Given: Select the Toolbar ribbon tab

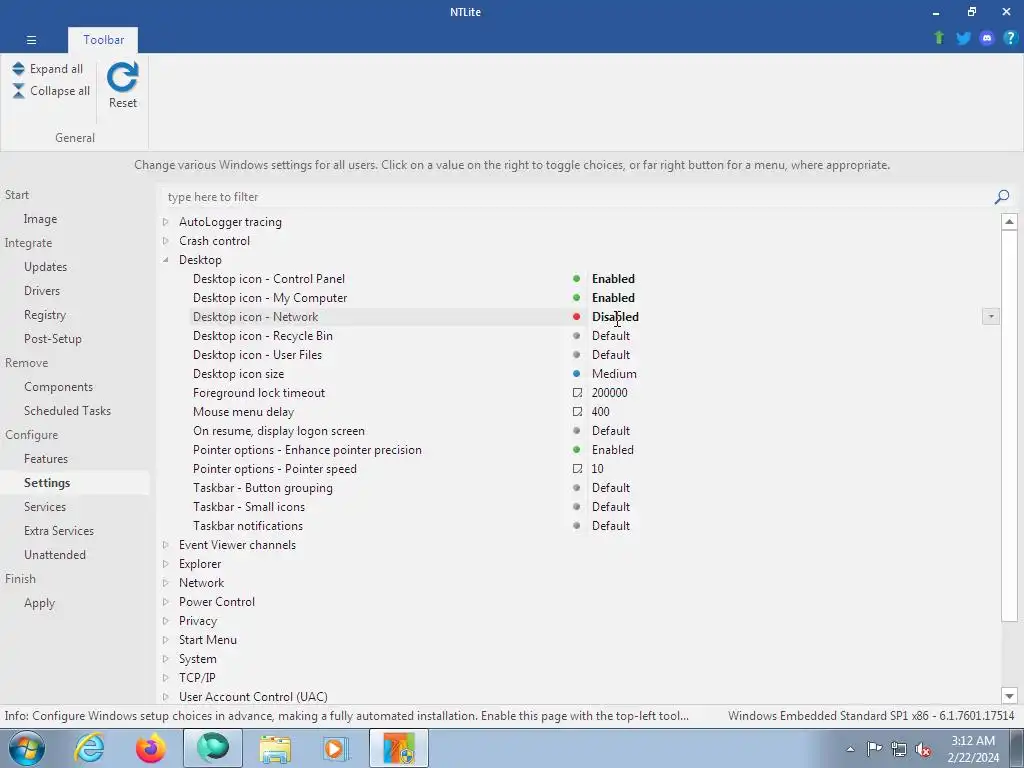Looking at the screenshot, I should (103, 40).
